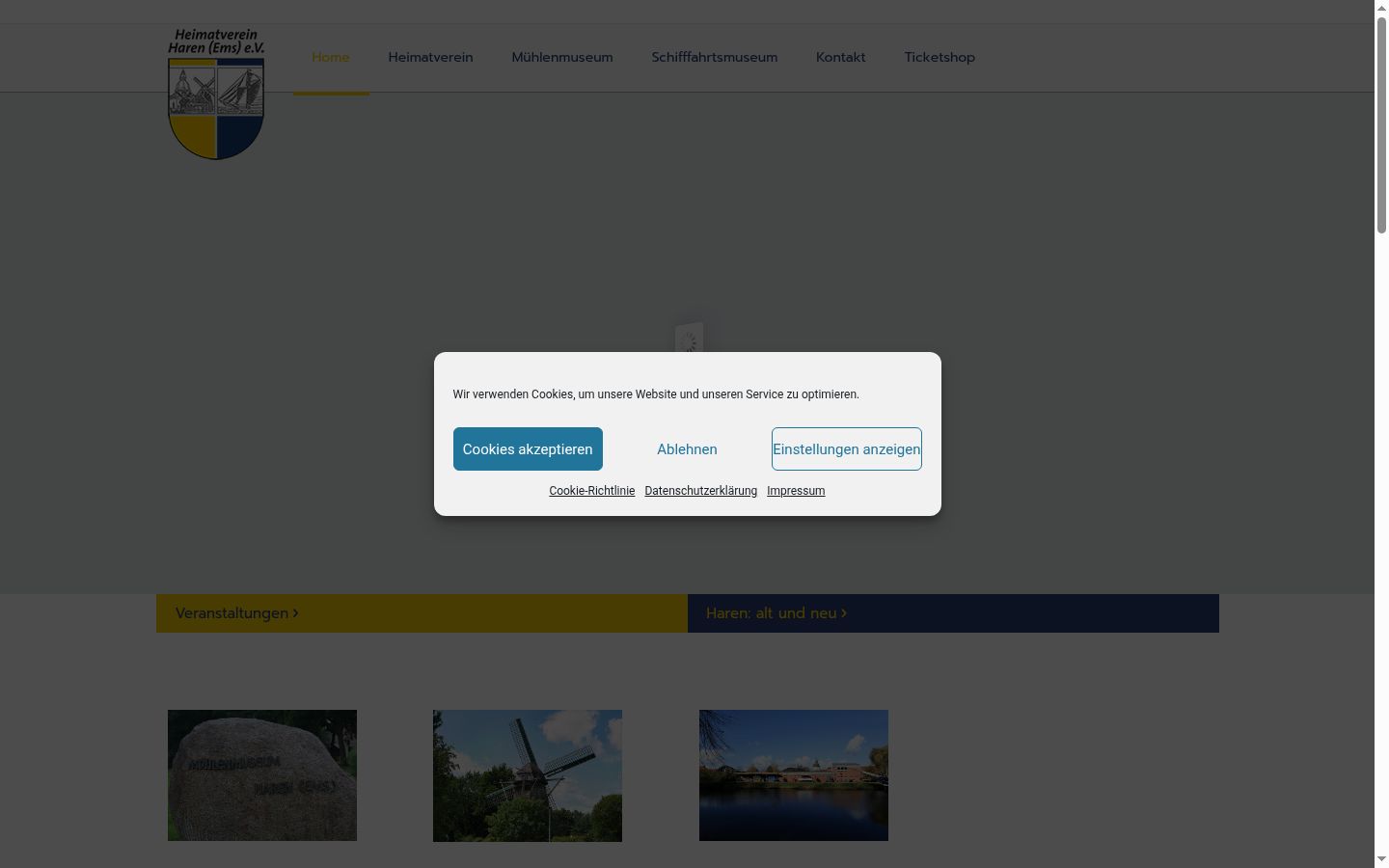Decline cookies via Ablehnen
Screen dimensions: 1389x868
pos(687,449)
